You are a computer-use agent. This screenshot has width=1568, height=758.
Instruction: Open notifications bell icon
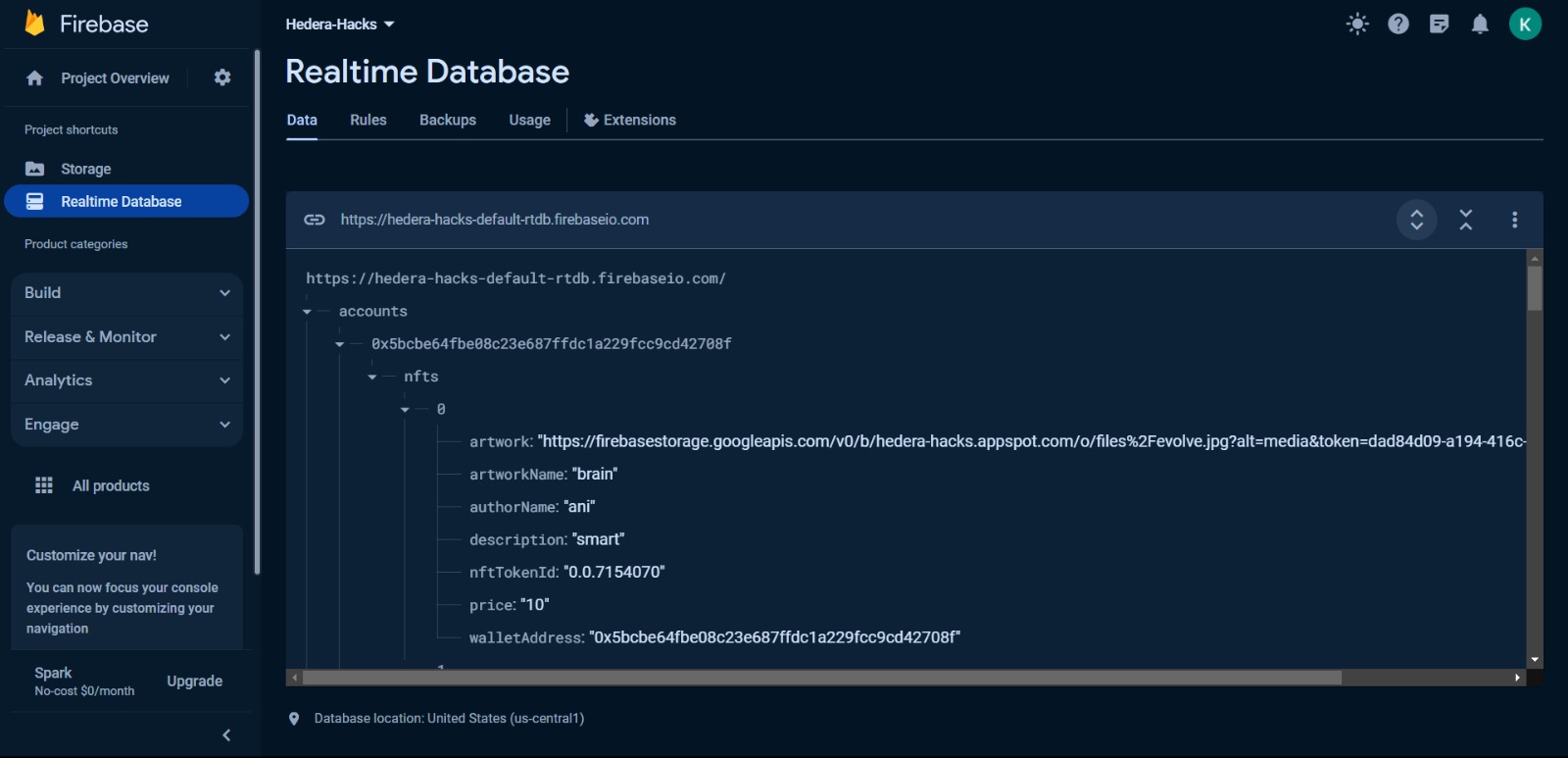coord(1480,24)
